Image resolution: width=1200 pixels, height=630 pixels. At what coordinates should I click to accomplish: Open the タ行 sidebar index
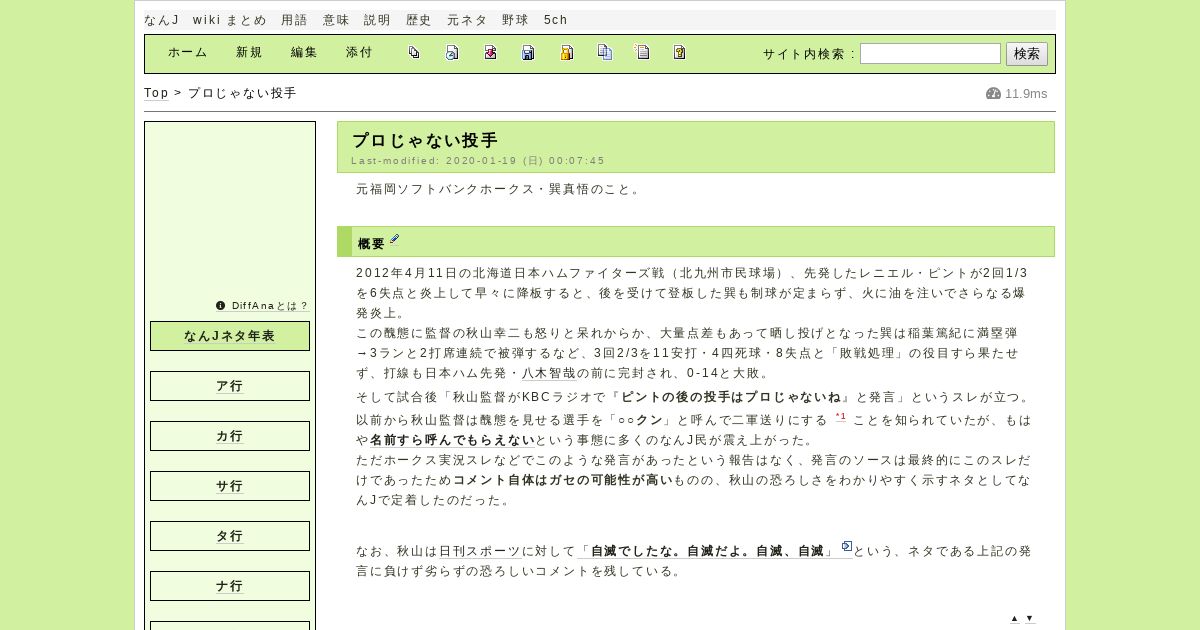(230, 536)
